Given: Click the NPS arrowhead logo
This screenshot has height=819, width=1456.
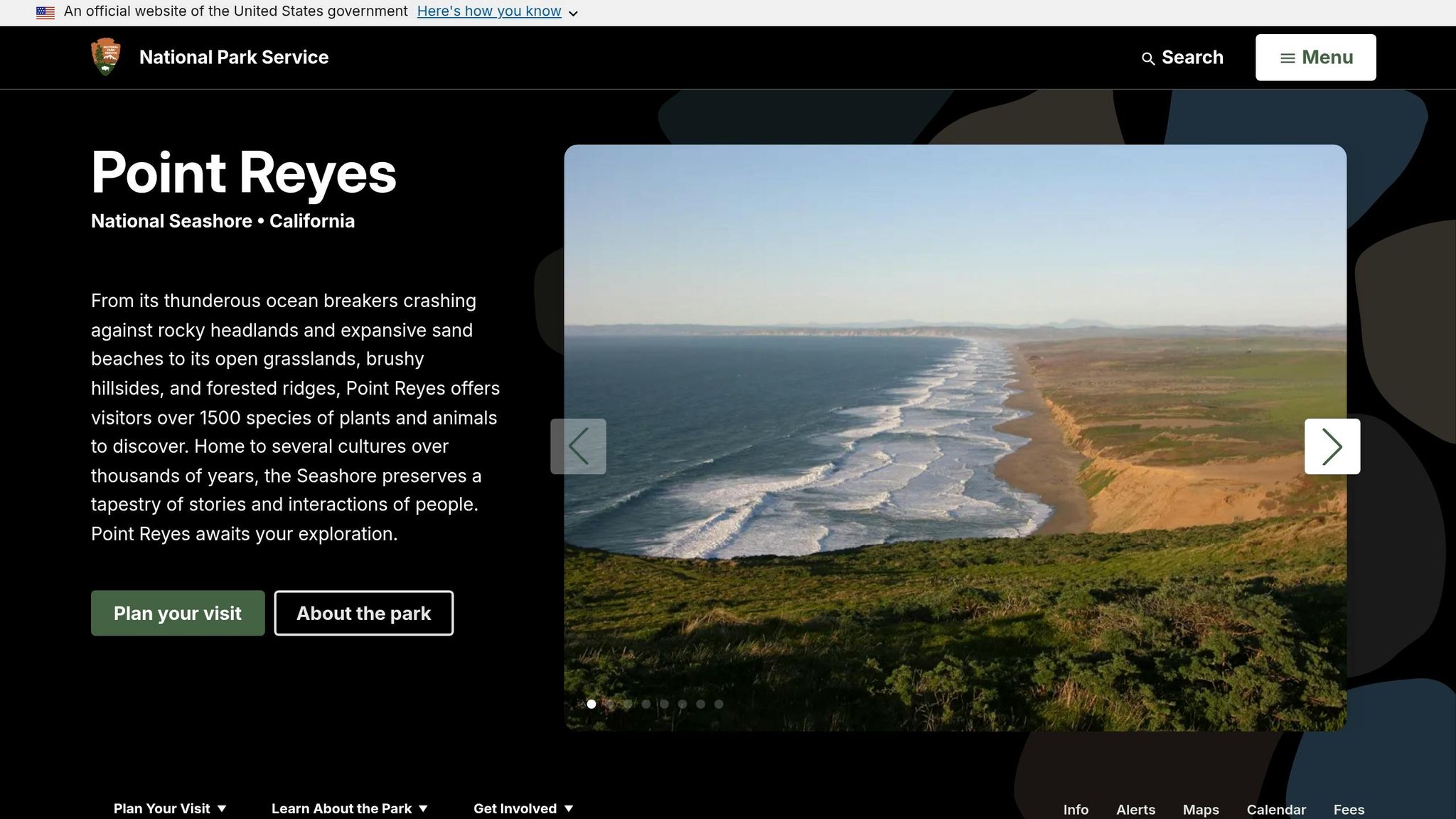Looking at the screenshot, I should [x=106, y=57].
